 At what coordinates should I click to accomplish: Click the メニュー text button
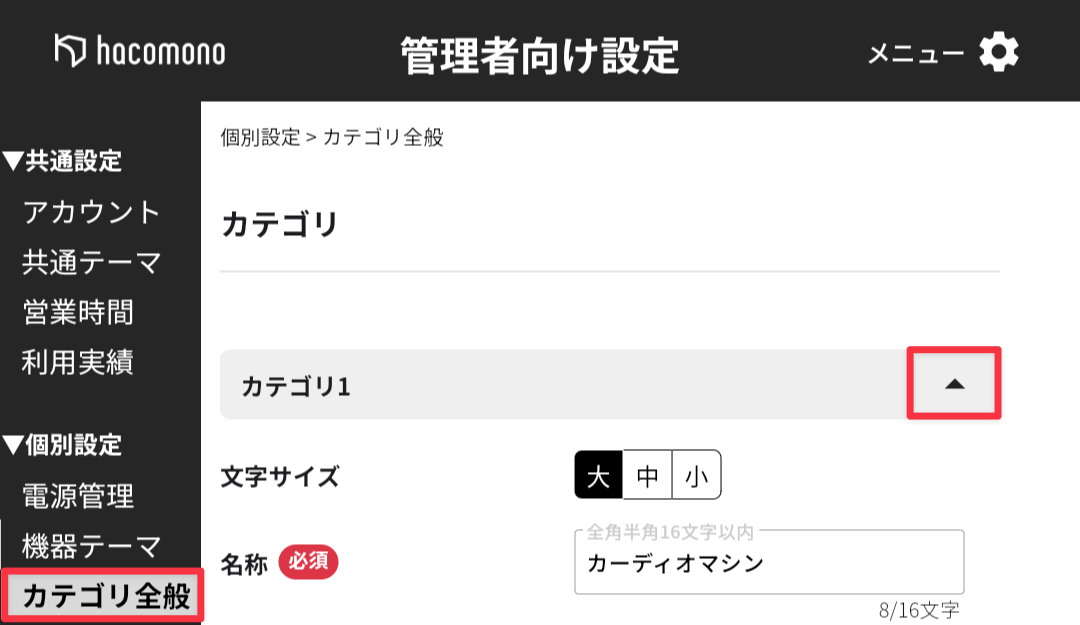tap(915, 54)
